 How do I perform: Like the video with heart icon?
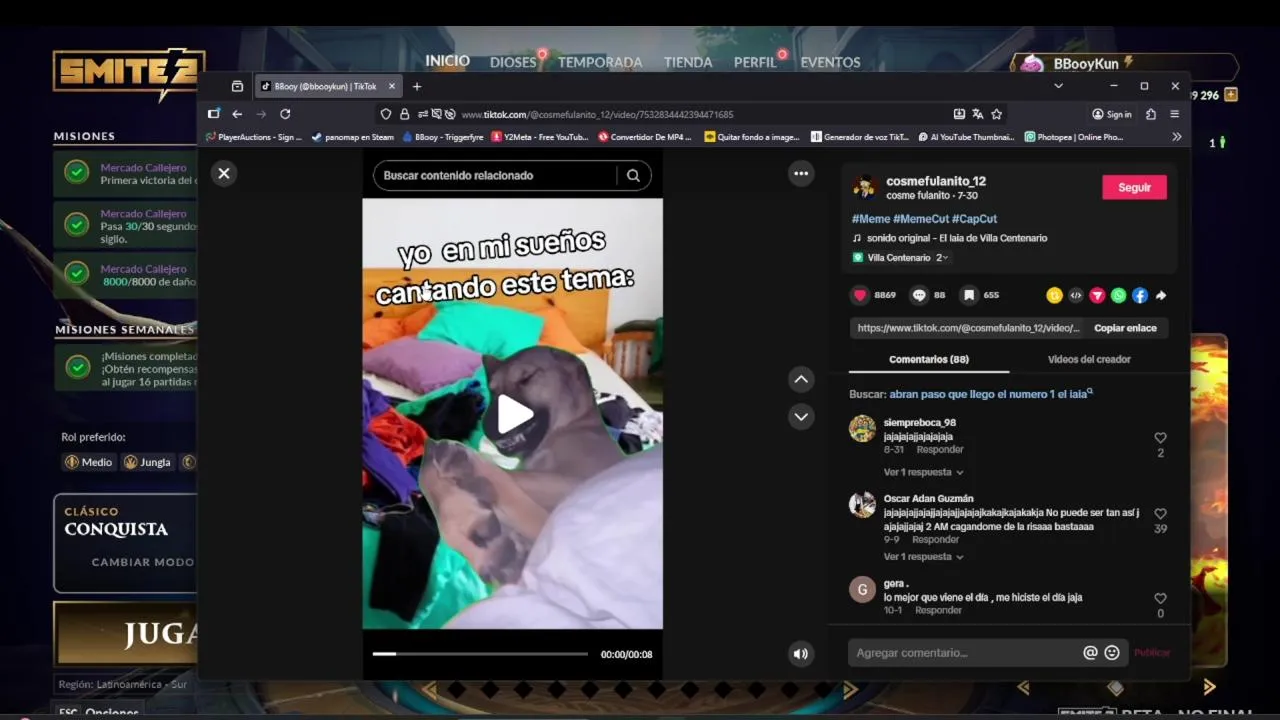[860, 295]
